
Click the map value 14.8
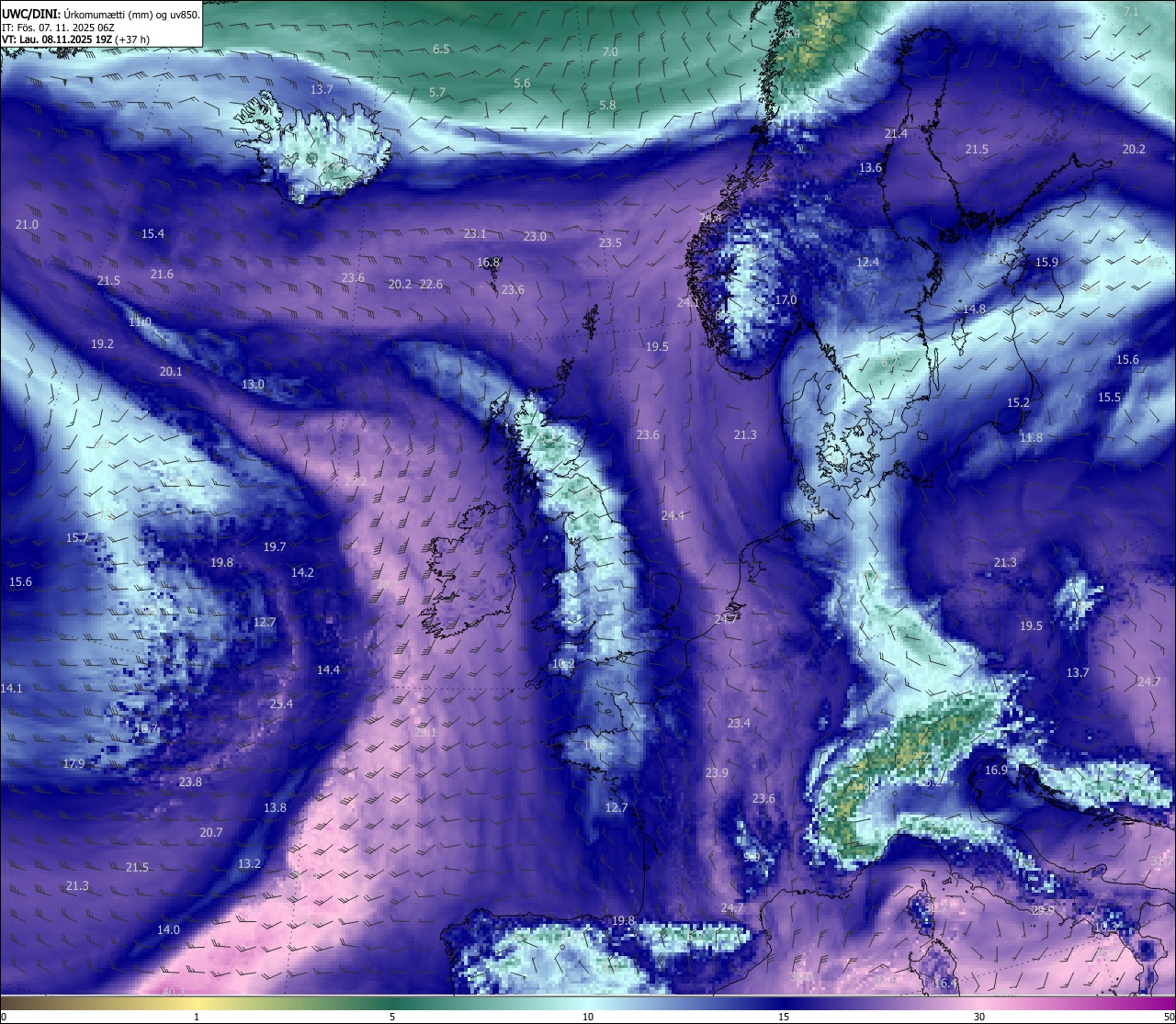point(974,309)
